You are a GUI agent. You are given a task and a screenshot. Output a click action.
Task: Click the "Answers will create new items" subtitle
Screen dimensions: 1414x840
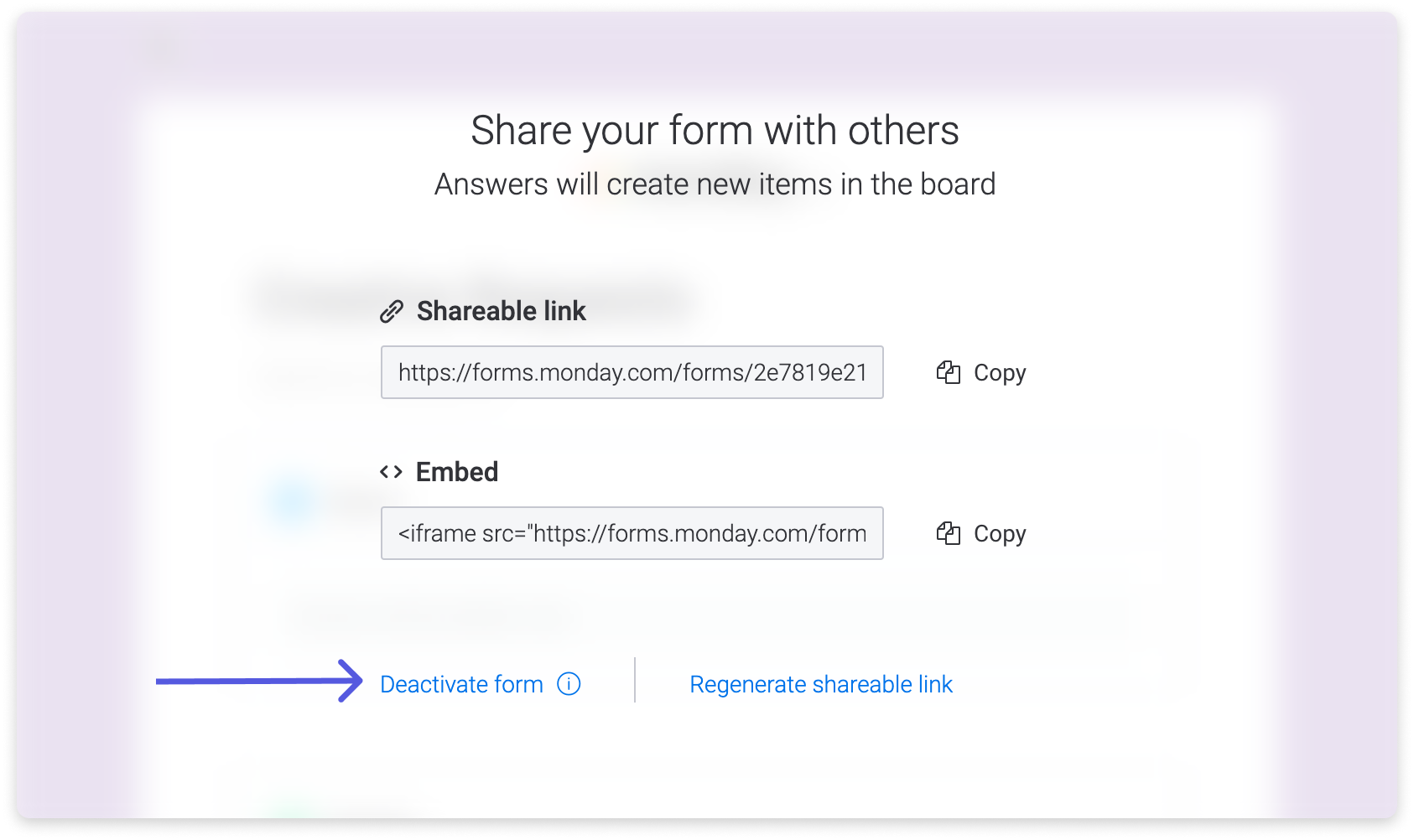click(715, 184)
